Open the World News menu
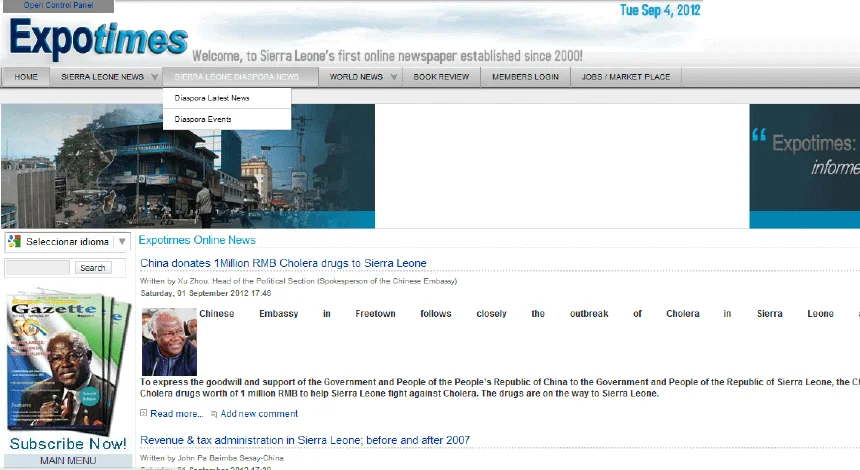The image size is (860, 470). pyautogui.click(x=356, y=77)
